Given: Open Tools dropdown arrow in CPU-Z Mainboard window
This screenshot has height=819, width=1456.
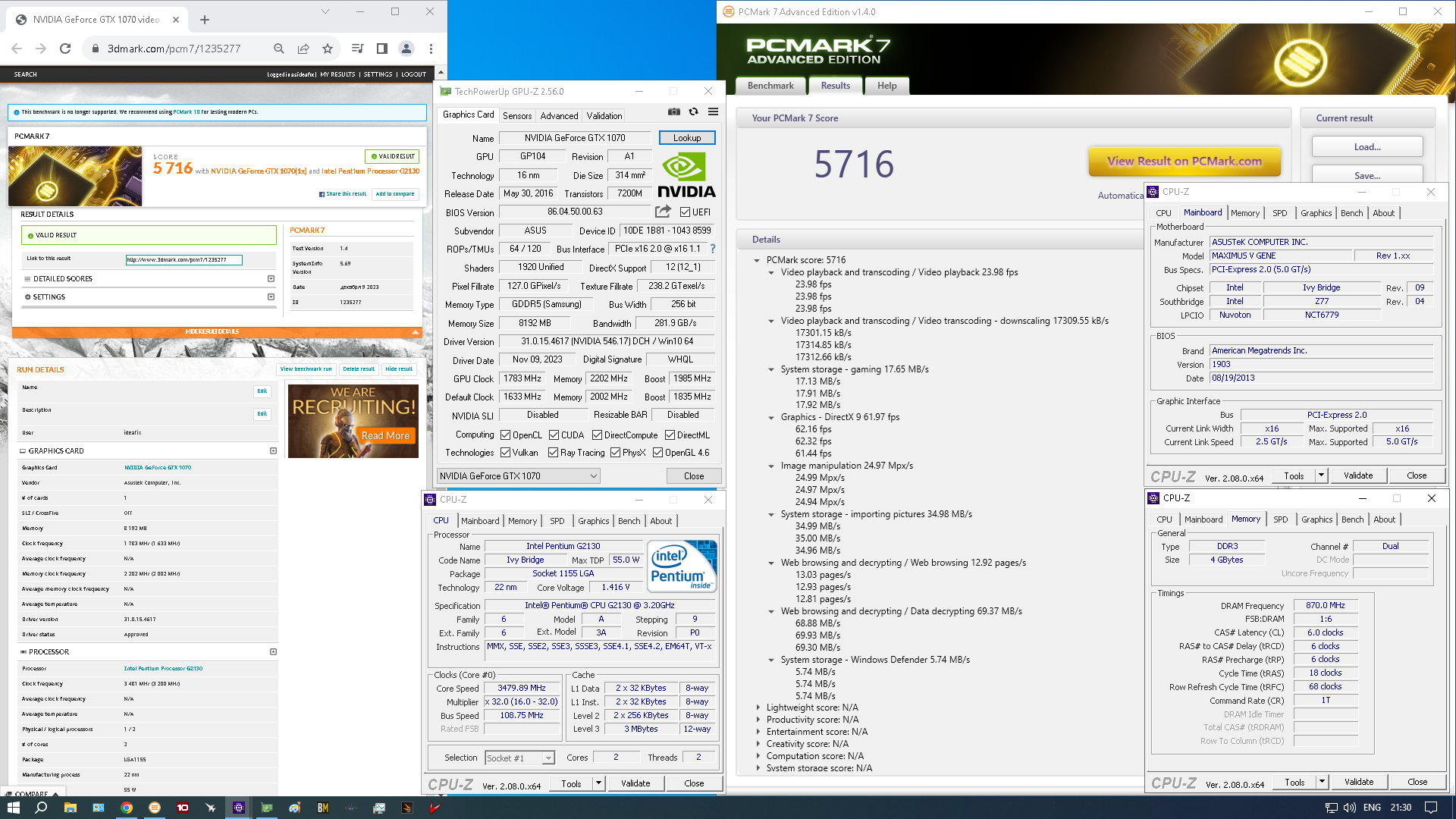Looking at the screenshot, I should (1321, 475).
